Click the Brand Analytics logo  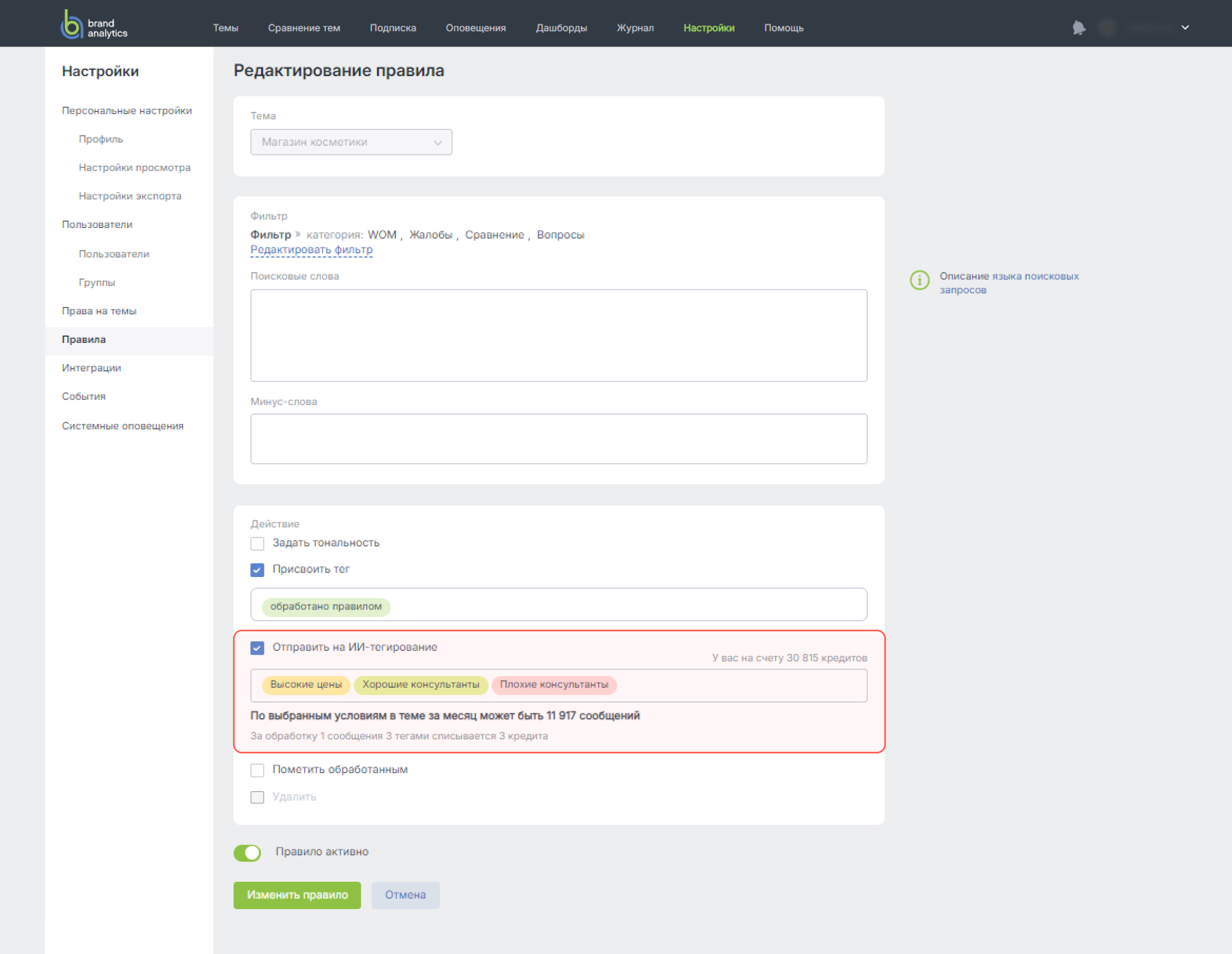coord(94,25)
